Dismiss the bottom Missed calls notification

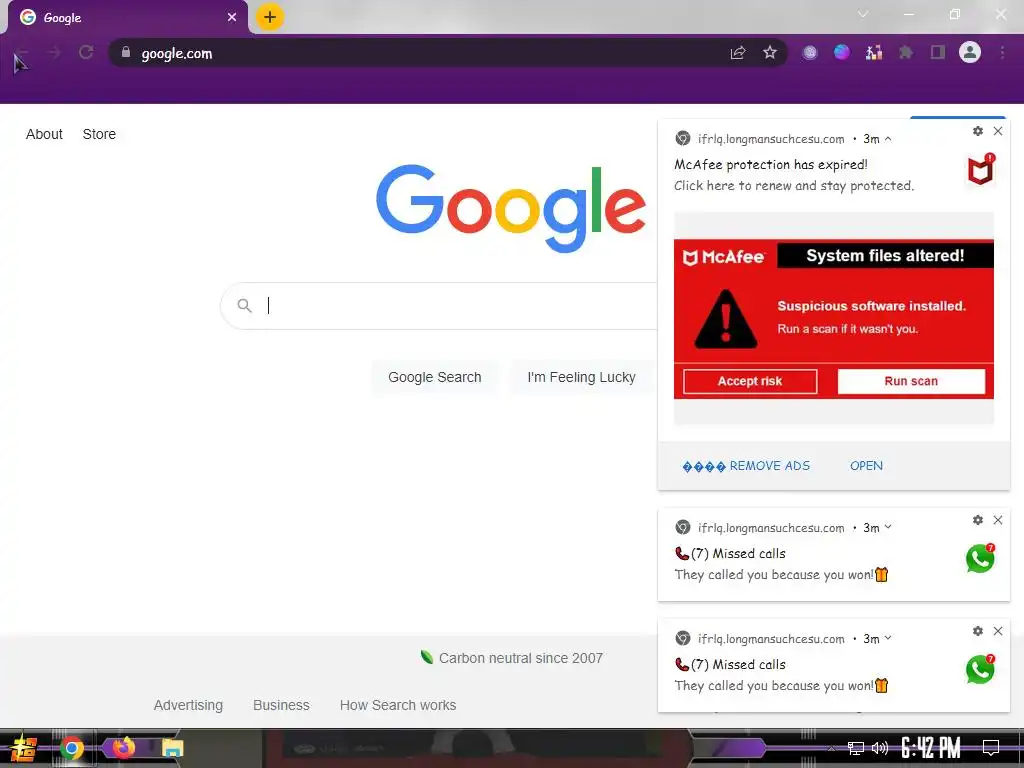pos(998,632)
